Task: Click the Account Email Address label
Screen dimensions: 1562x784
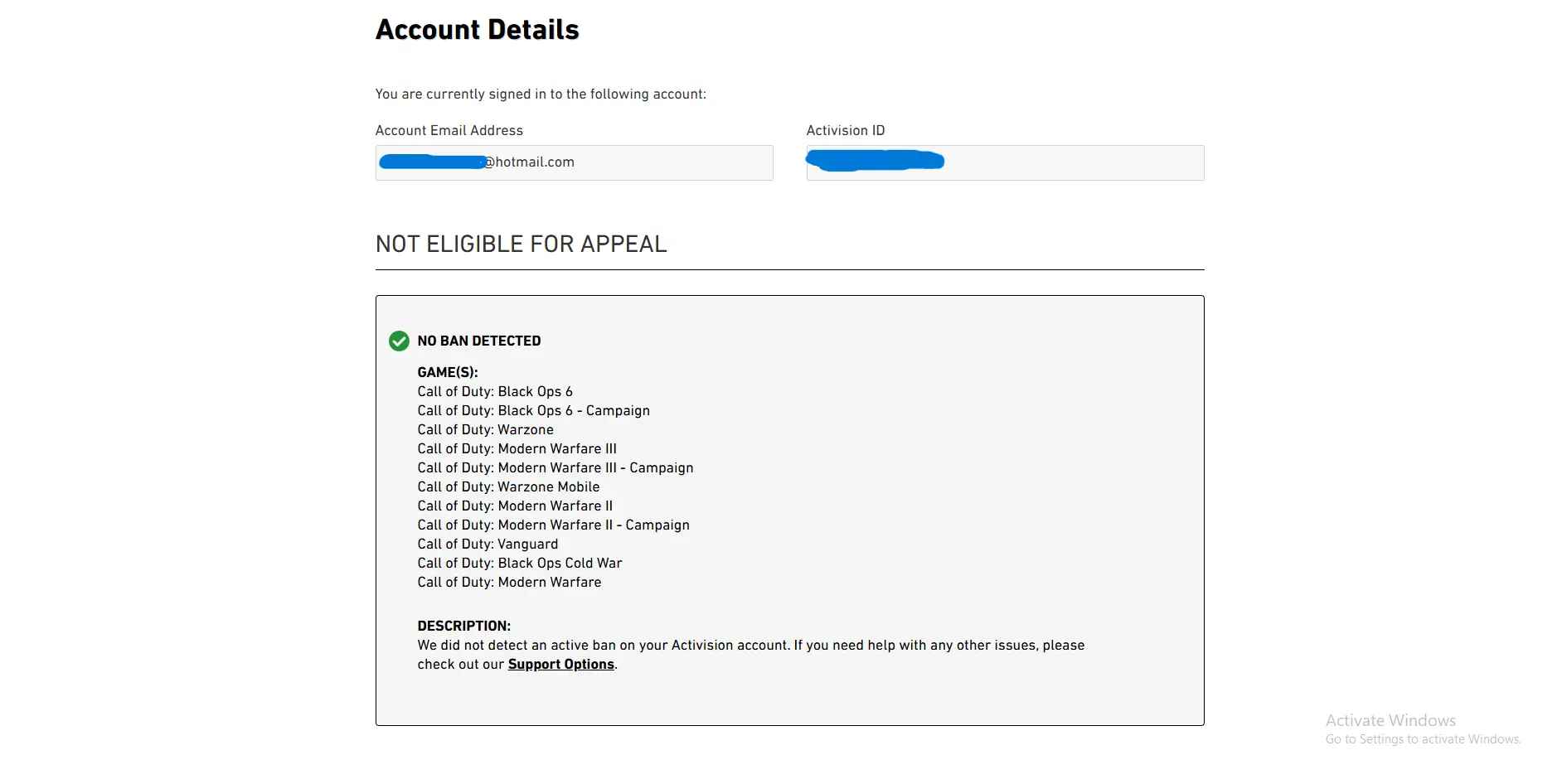Action: tap(449, 131)
